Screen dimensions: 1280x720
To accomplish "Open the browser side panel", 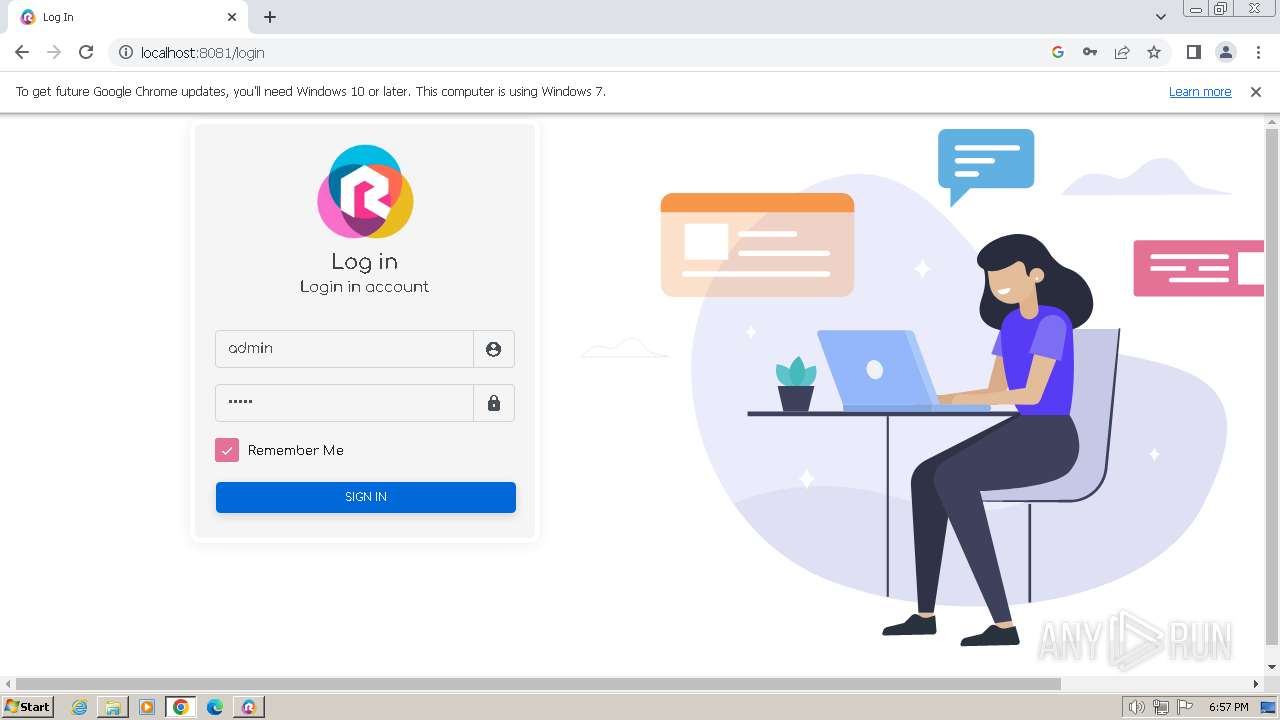I will click(1193, 52).
